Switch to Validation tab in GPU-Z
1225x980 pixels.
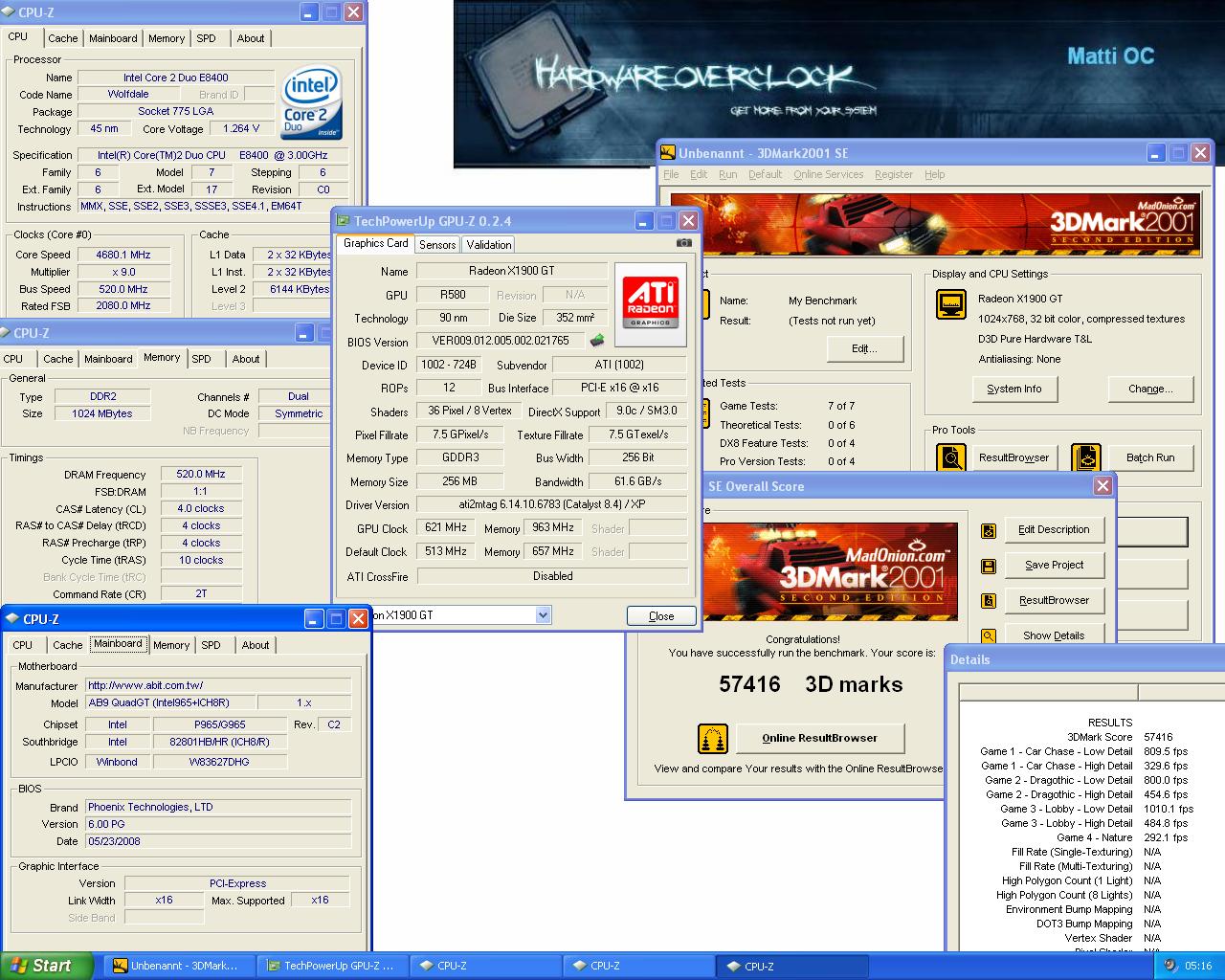point(489,245)
